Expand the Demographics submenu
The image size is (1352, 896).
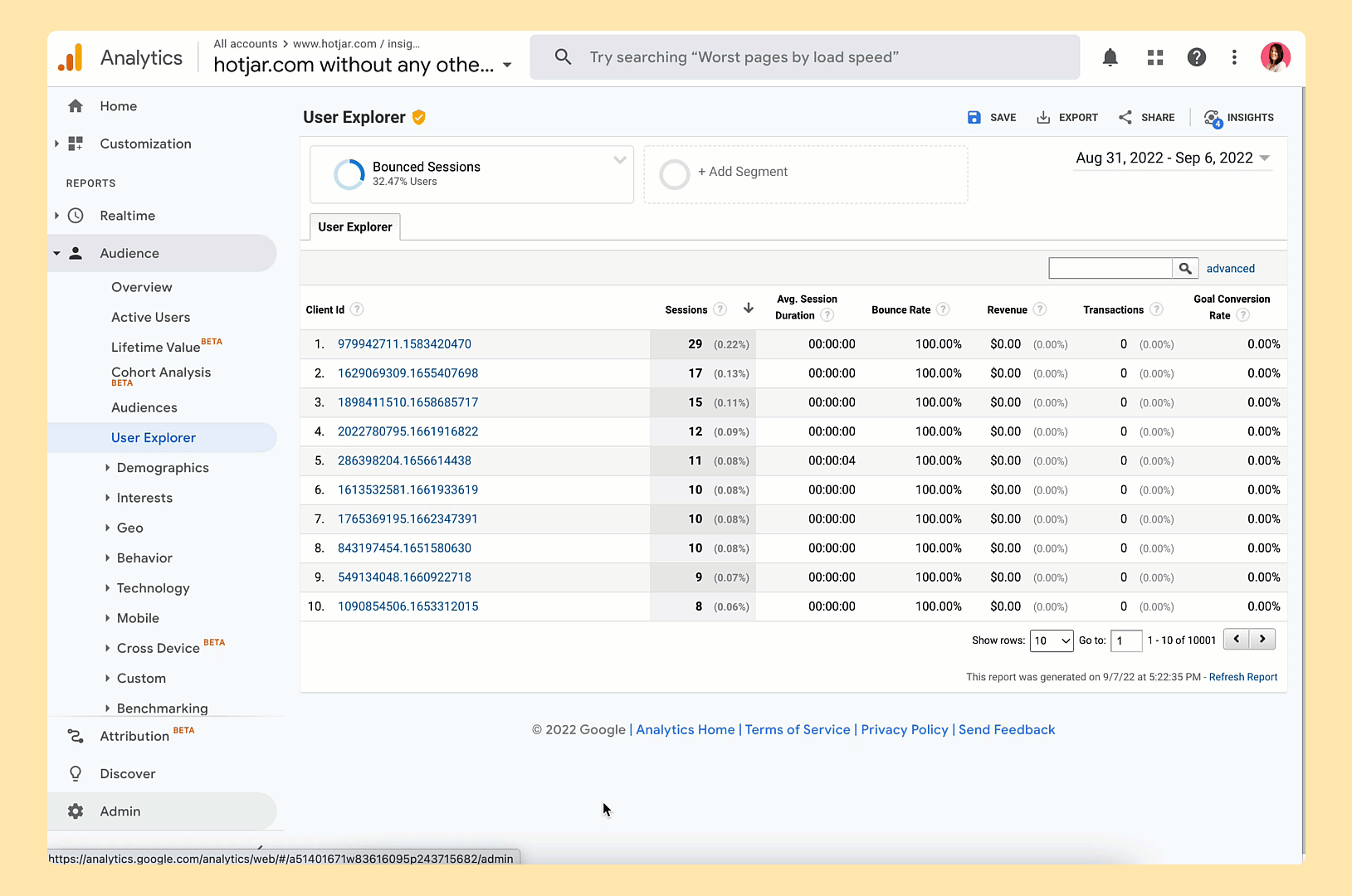107,468
